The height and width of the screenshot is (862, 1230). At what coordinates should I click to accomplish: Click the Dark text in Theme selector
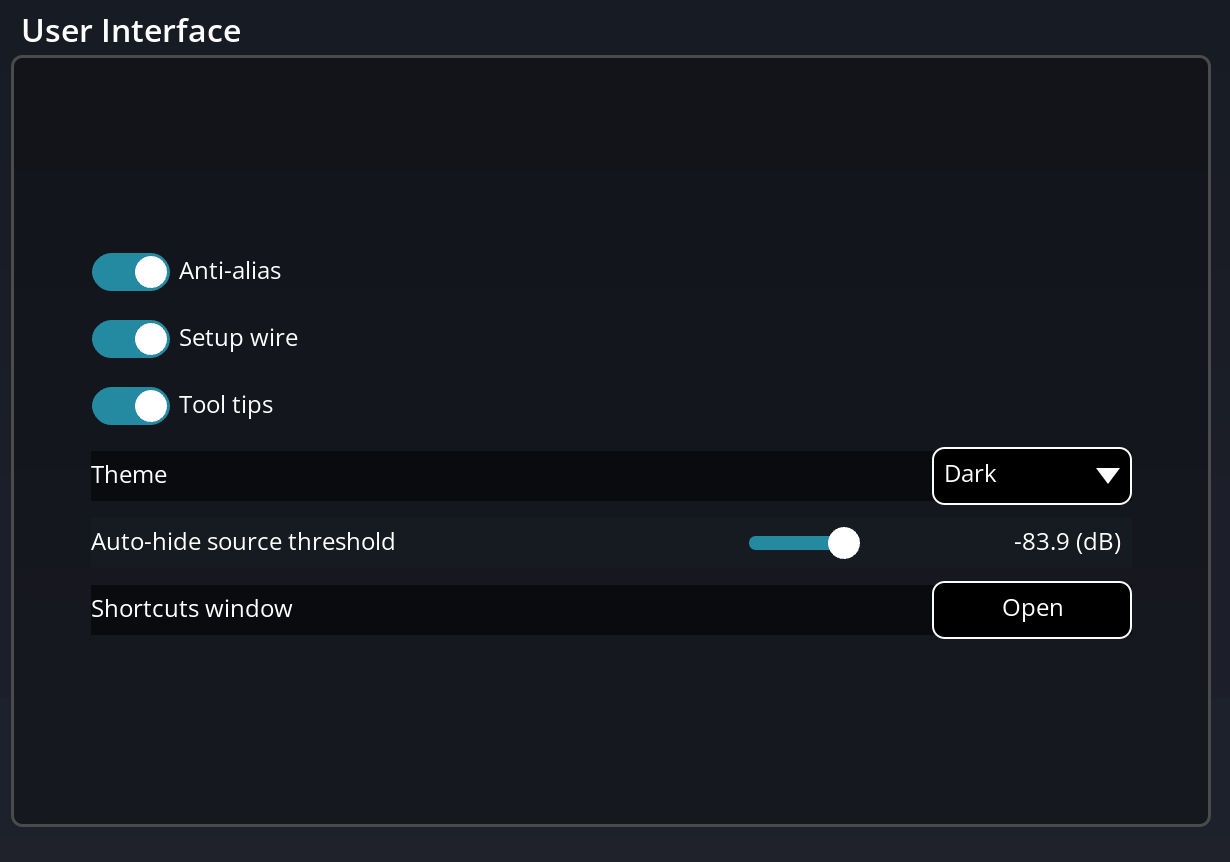(970, 474)
